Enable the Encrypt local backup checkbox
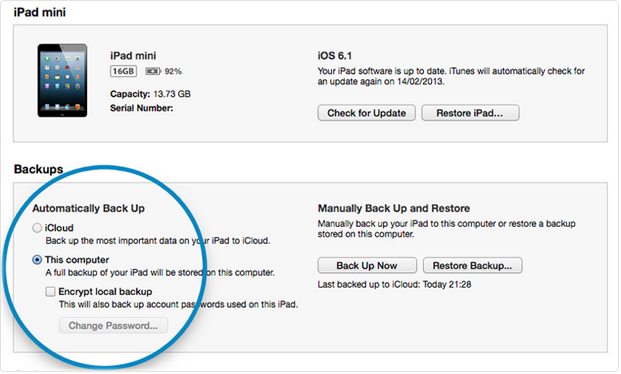The width and height of the screenshot is (621, 374). coord(50,292)
